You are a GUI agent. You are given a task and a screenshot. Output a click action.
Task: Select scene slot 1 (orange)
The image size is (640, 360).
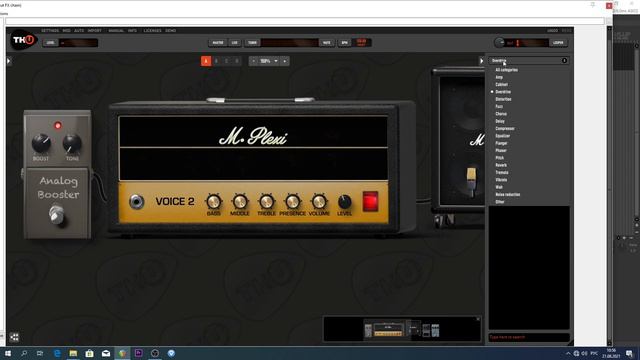coord(206,61)
